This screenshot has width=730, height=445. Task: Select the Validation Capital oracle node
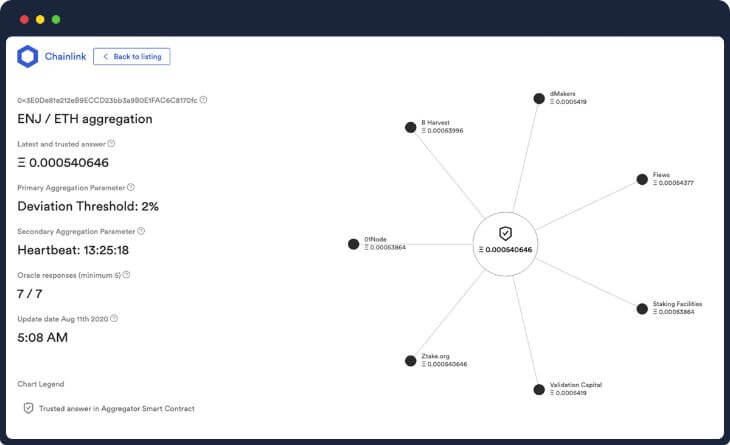[539, 390]
